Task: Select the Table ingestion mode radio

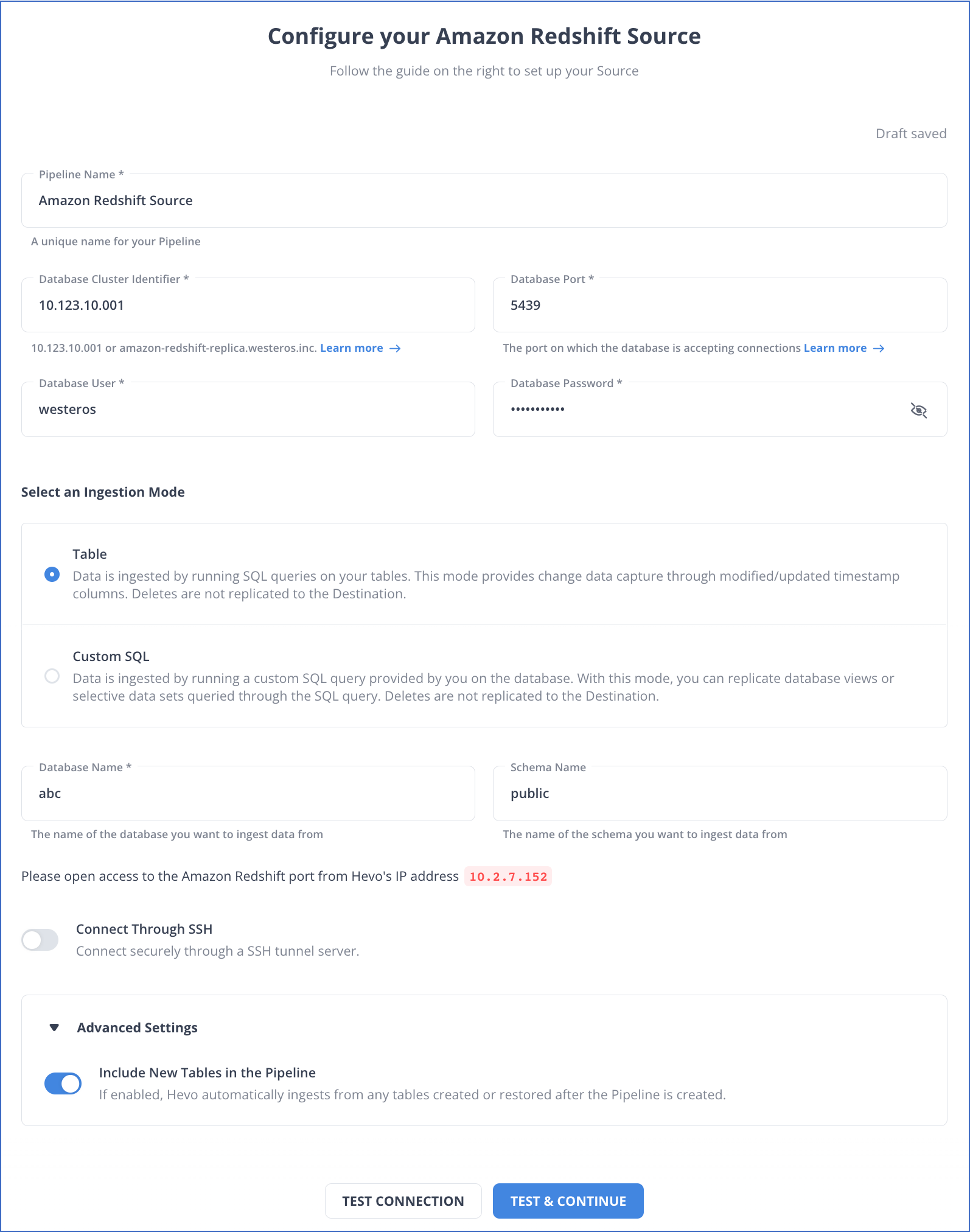Action: point(52,574)
